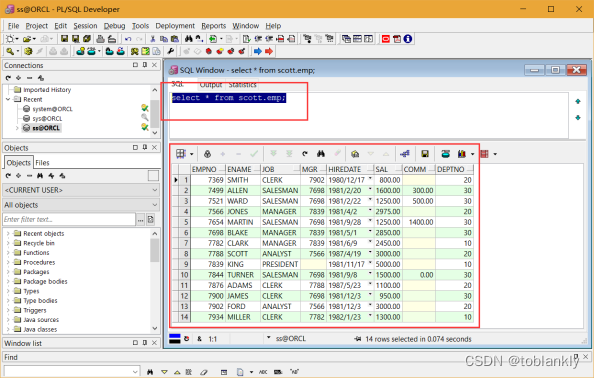Click the Print icon in main toolbar

pos(100,39)
